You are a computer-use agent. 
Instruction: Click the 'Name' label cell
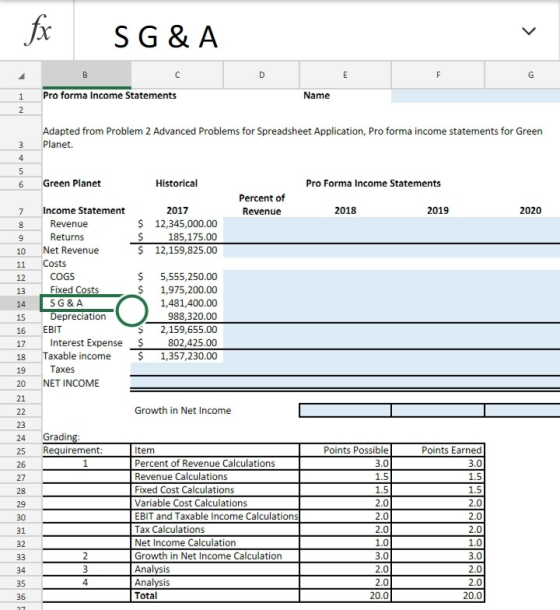pyautogui.click(x=316, y=96)
